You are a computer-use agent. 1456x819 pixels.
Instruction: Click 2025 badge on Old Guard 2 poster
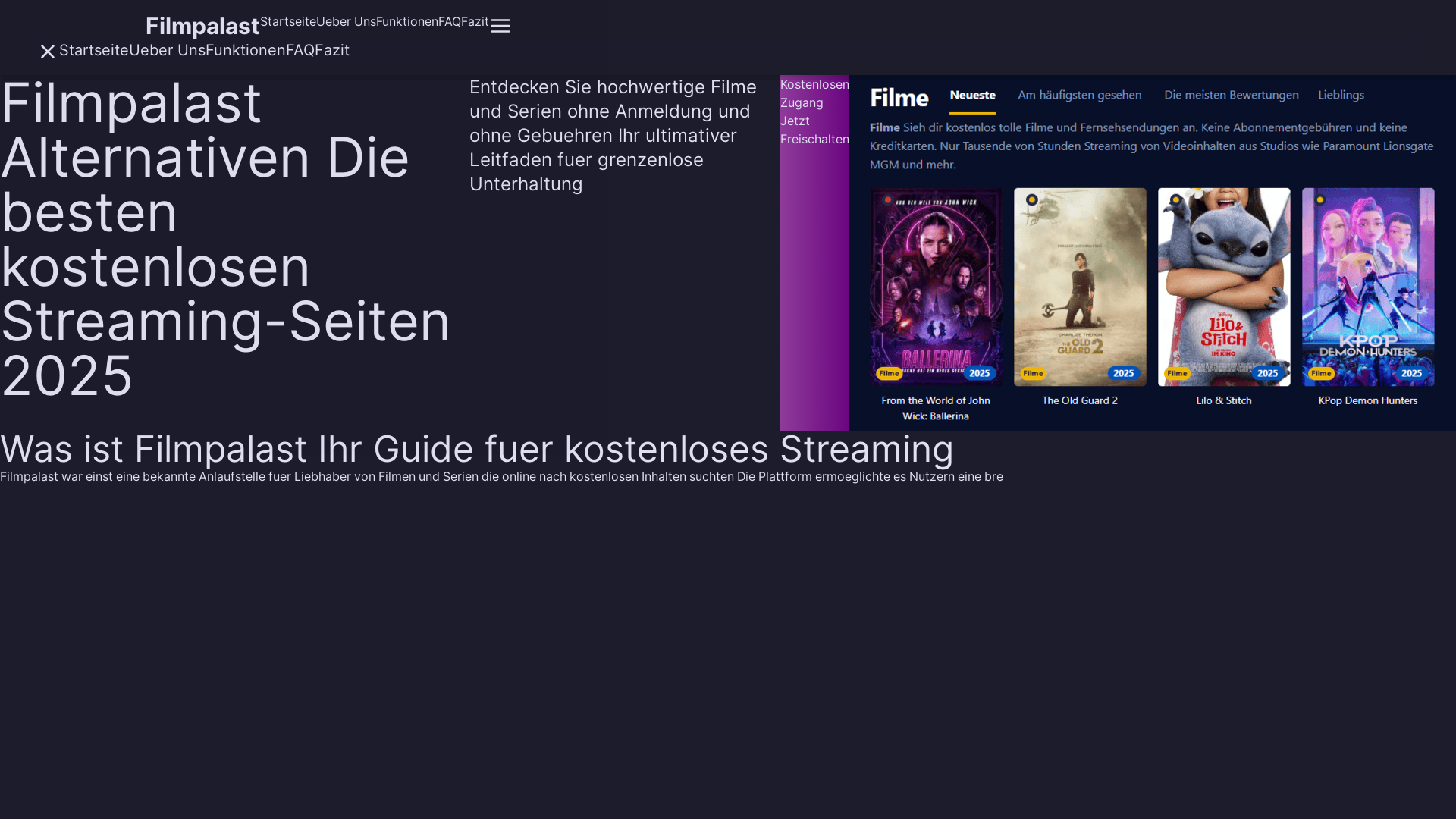point(1124,373)
